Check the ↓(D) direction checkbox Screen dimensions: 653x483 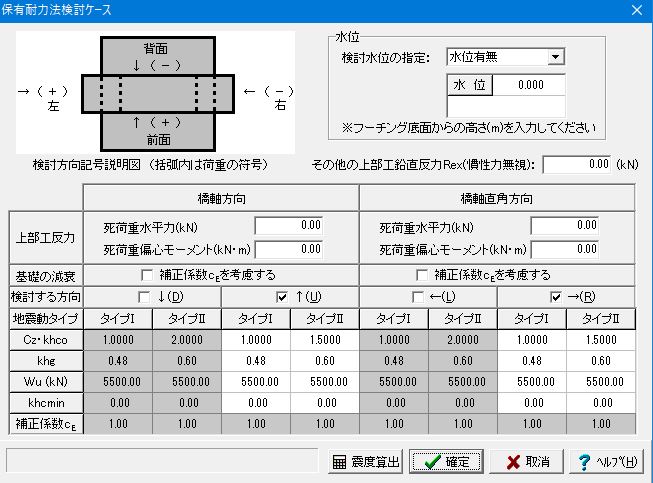point(144,297)
